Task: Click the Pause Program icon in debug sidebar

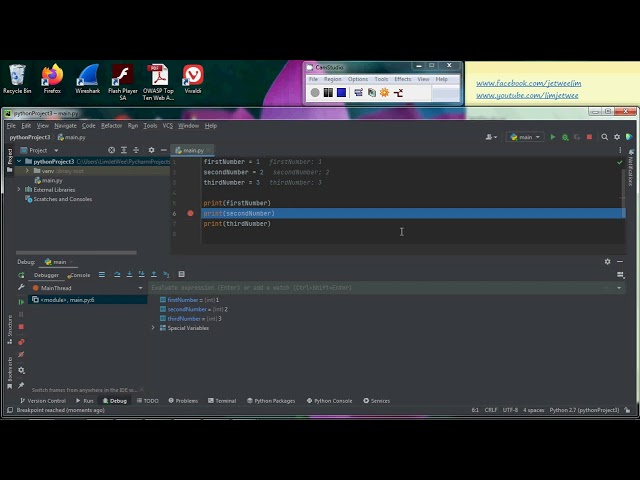Action: [x=21, y=314]
